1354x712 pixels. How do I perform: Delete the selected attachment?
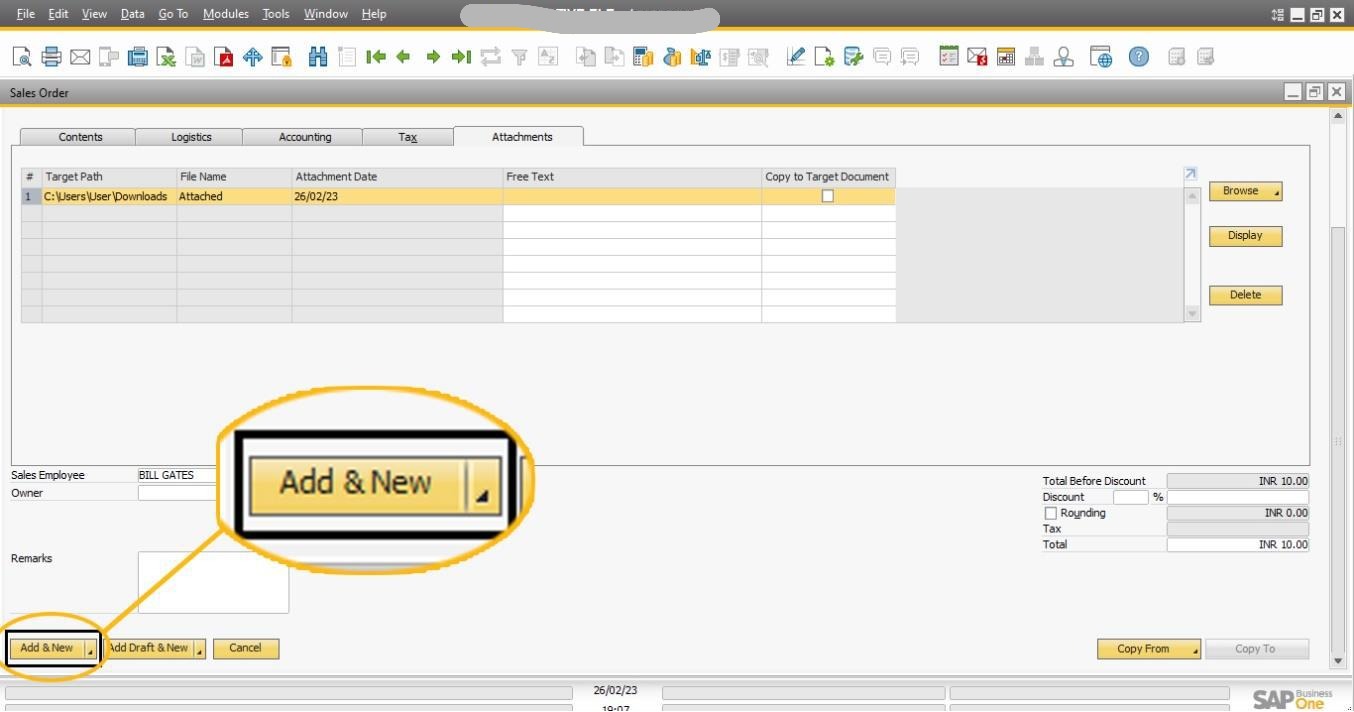pyautogui.click(x=1244, y=295)
